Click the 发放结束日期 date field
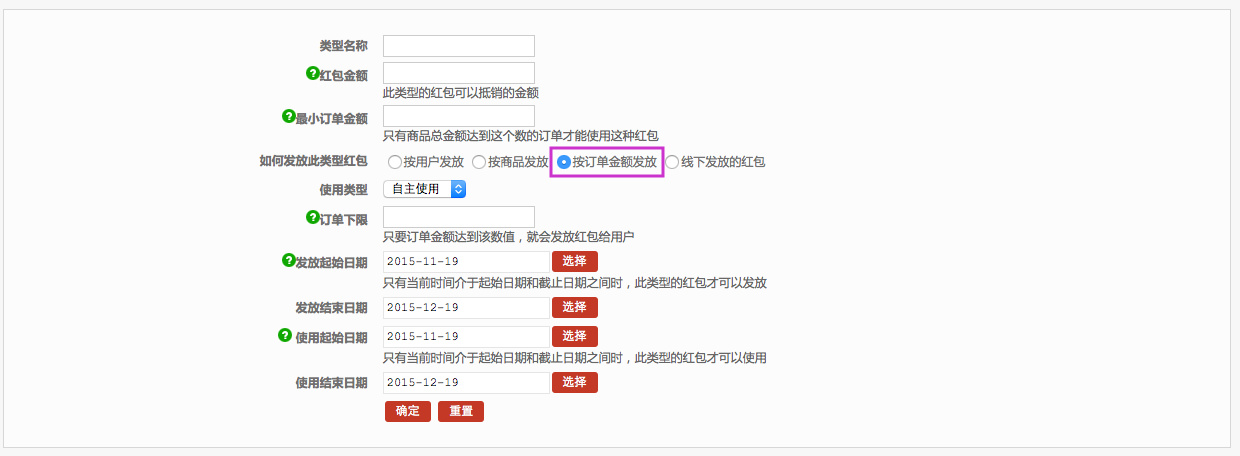 tap(466, 307)
